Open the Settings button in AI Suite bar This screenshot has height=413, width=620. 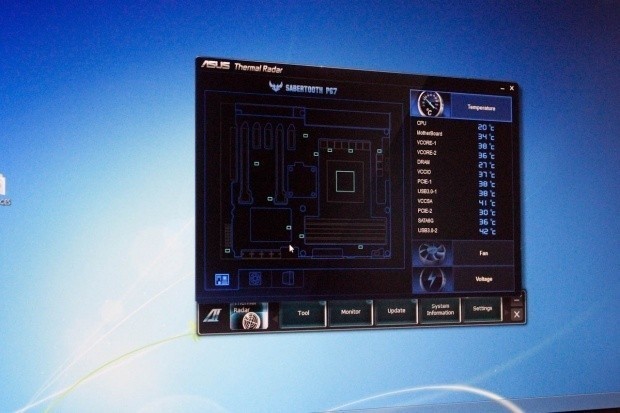(482, 309)
